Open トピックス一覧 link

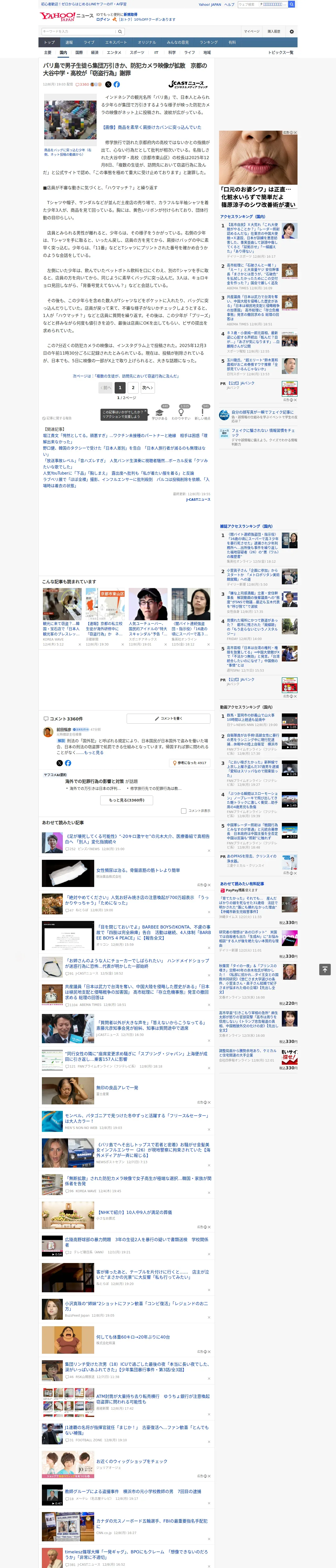click(x=281, y=52)
